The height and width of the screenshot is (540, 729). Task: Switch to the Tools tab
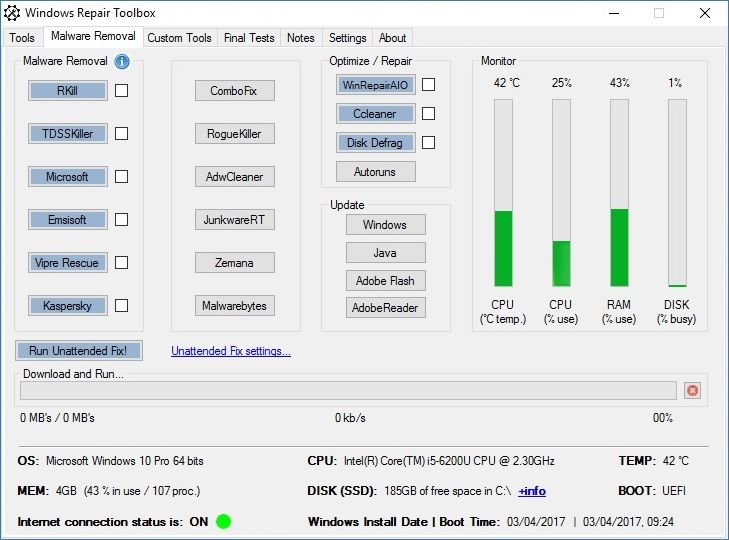pos(22,38)
